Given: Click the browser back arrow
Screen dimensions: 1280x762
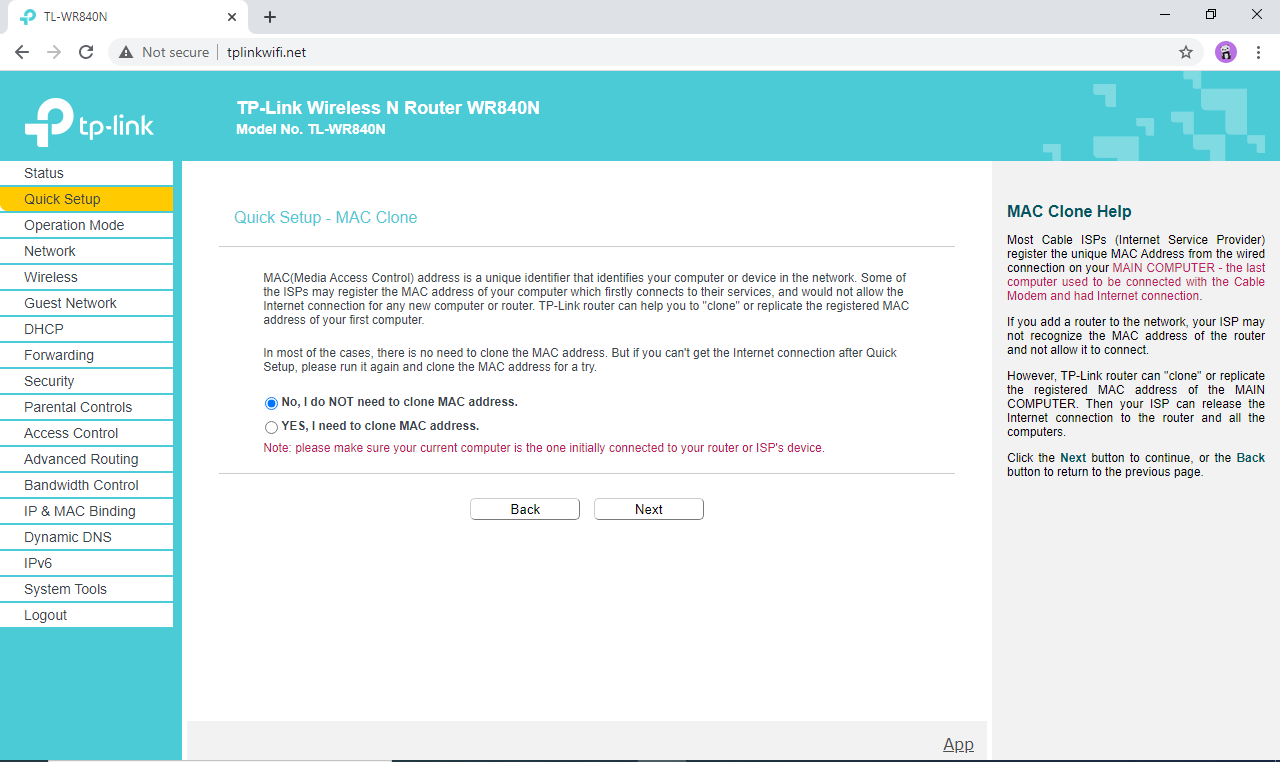Looking at the screenshot, I should click(22, 52).
